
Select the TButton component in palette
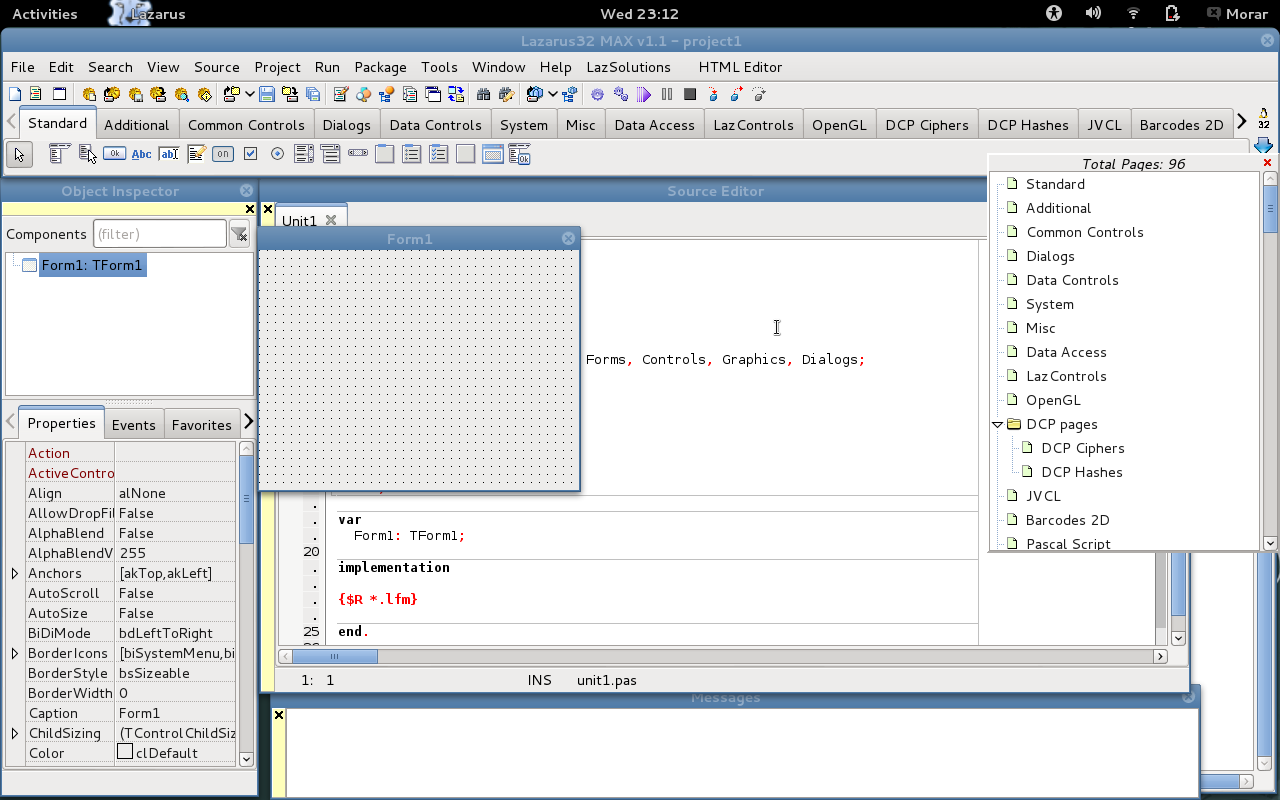click(x=114, y=154)
